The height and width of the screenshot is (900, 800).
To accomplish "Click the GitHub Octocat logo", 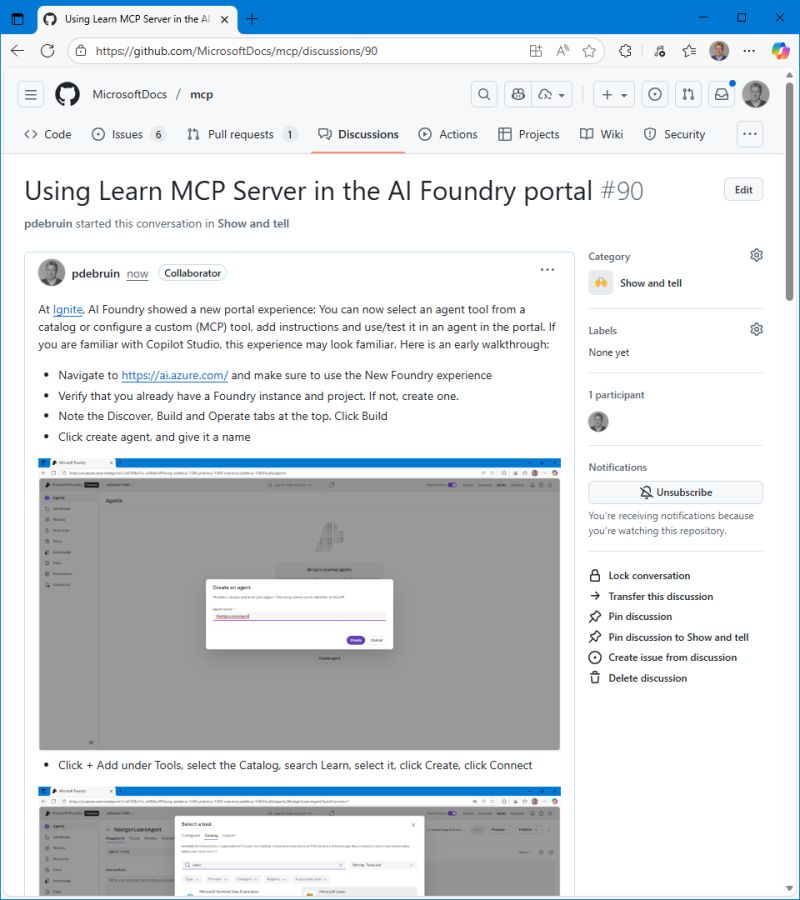I will [67, 94].
